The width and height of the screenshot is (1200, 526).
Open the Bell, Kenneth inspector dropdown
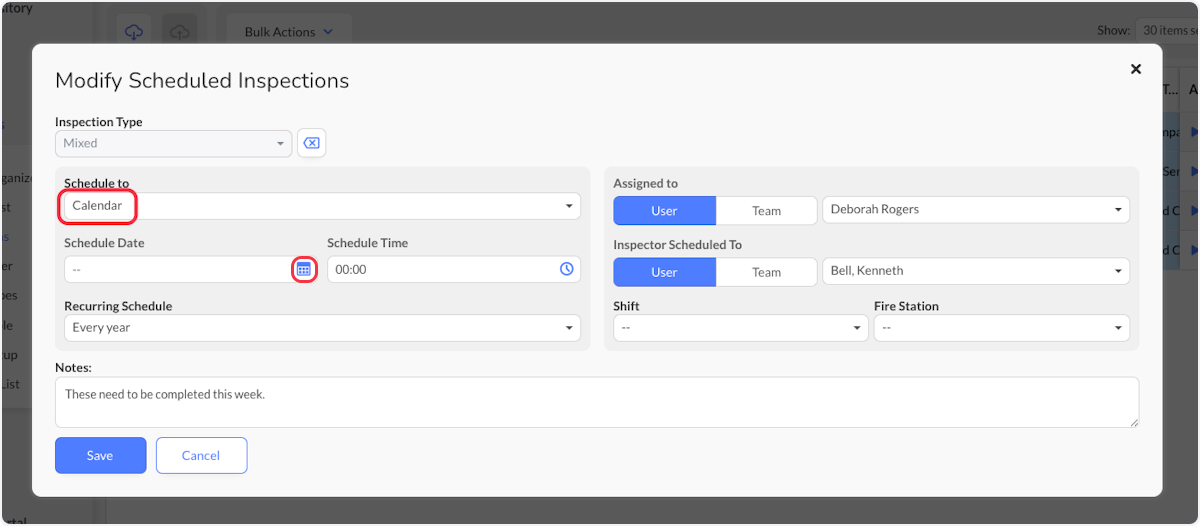976,271
